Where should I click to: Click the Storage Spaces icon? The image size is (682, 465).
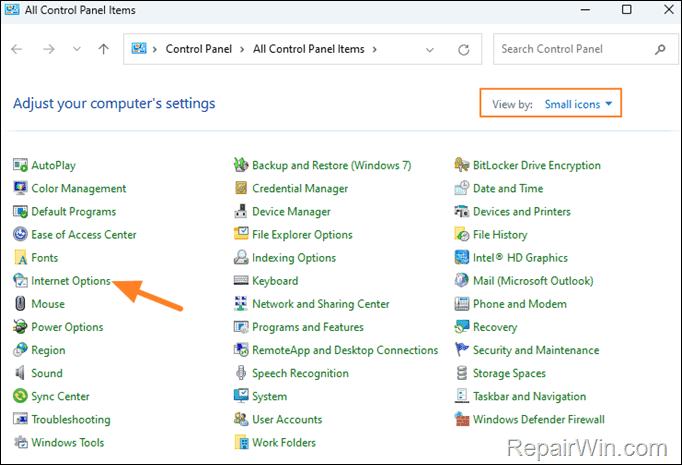(462, 373)
